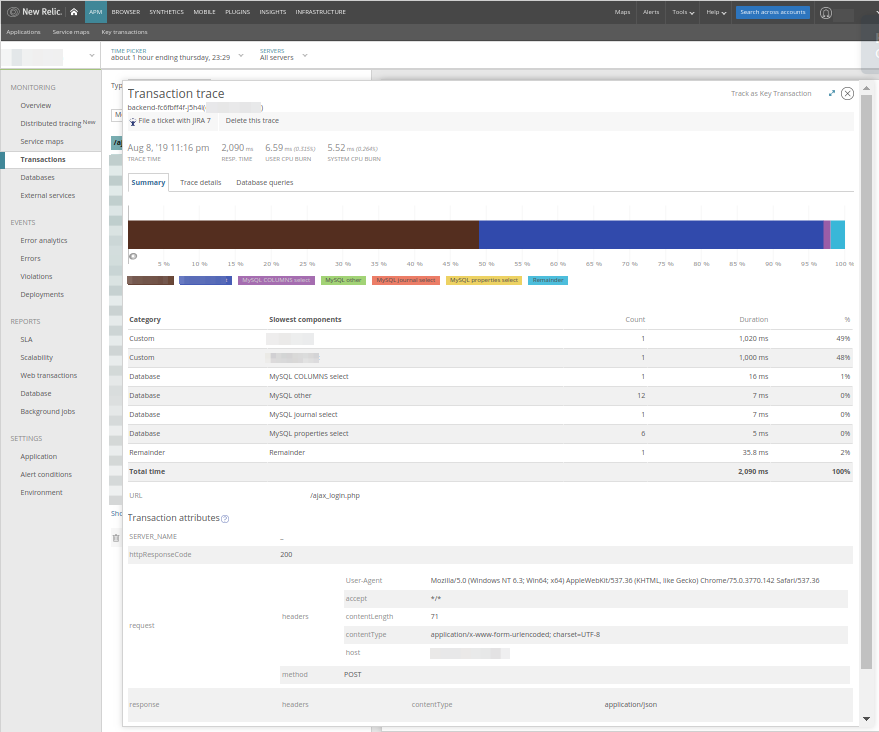Click the Delete this trace link

[x=251, y=118]
